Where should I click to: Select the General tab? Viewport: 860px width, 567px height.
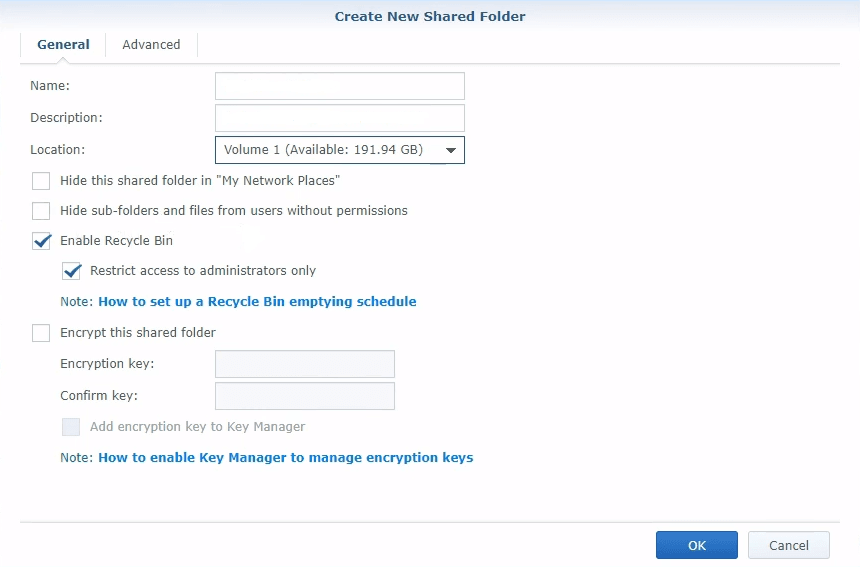pos(63,44)
